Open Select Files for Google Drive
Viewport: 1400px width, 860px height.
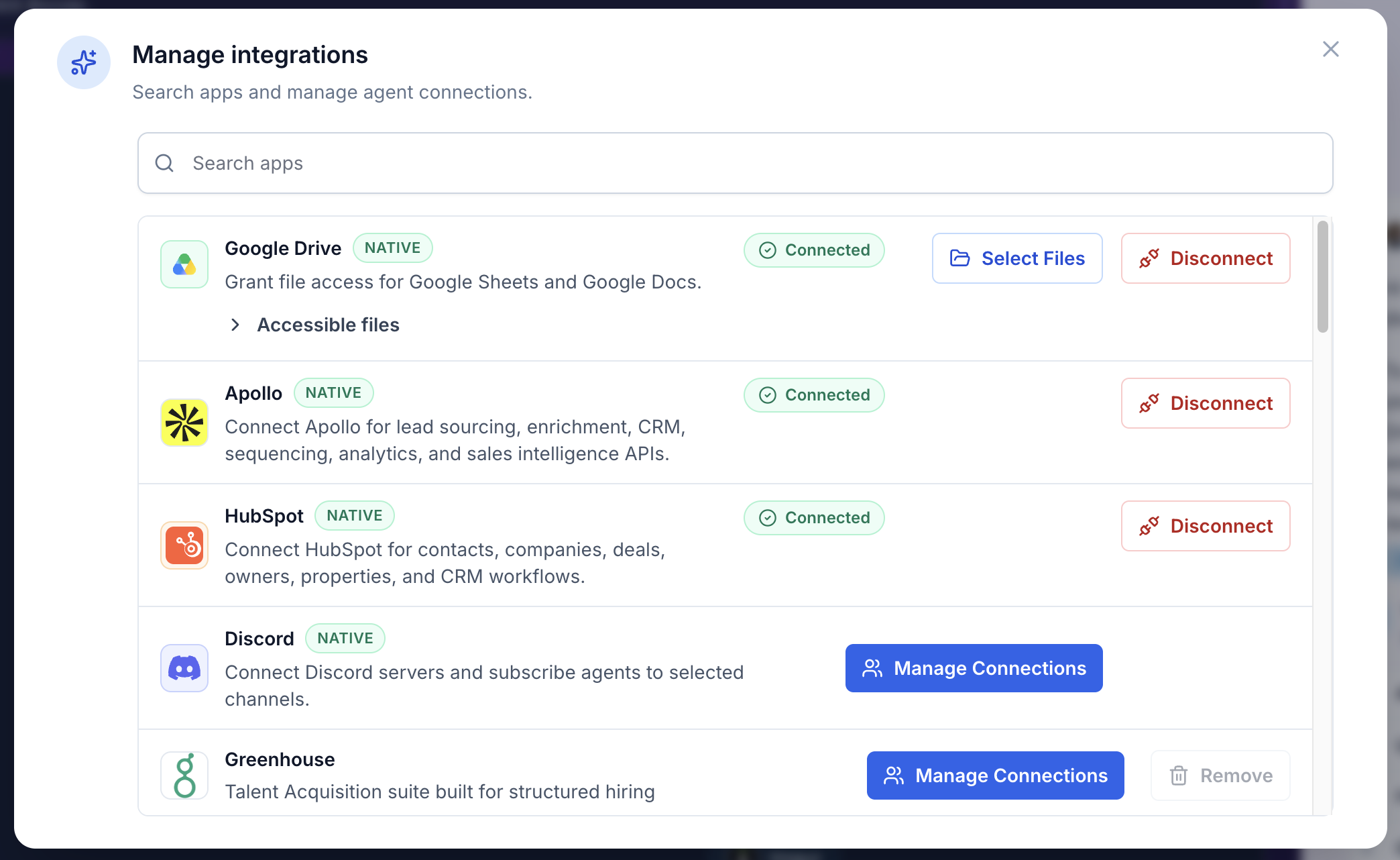[x=1017, y=258]
